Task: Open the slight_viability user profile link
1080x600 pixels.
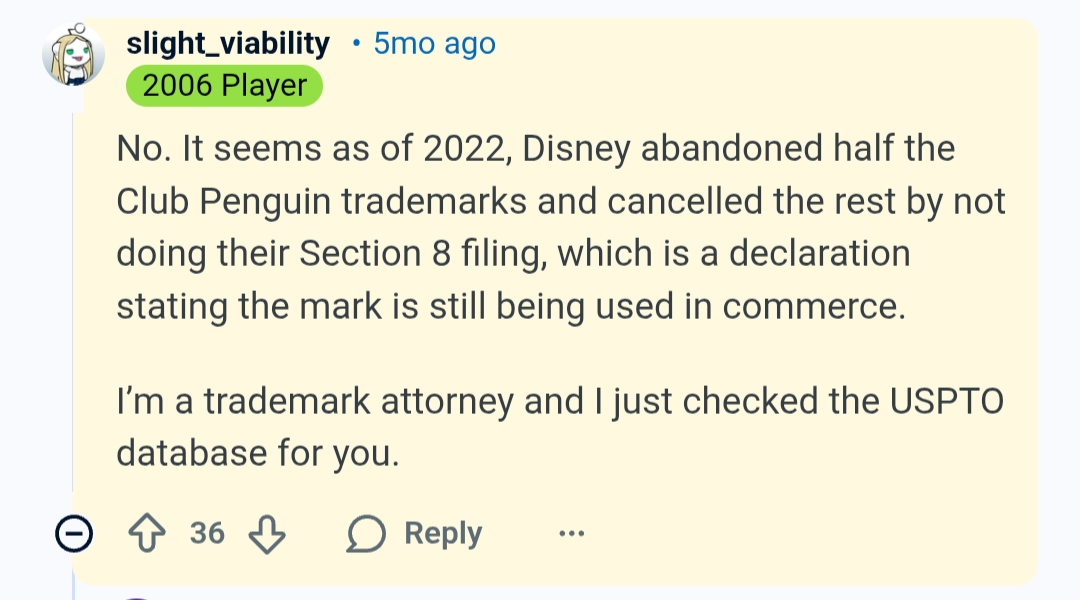Action: pyautogui.click(x=227, y=44)
